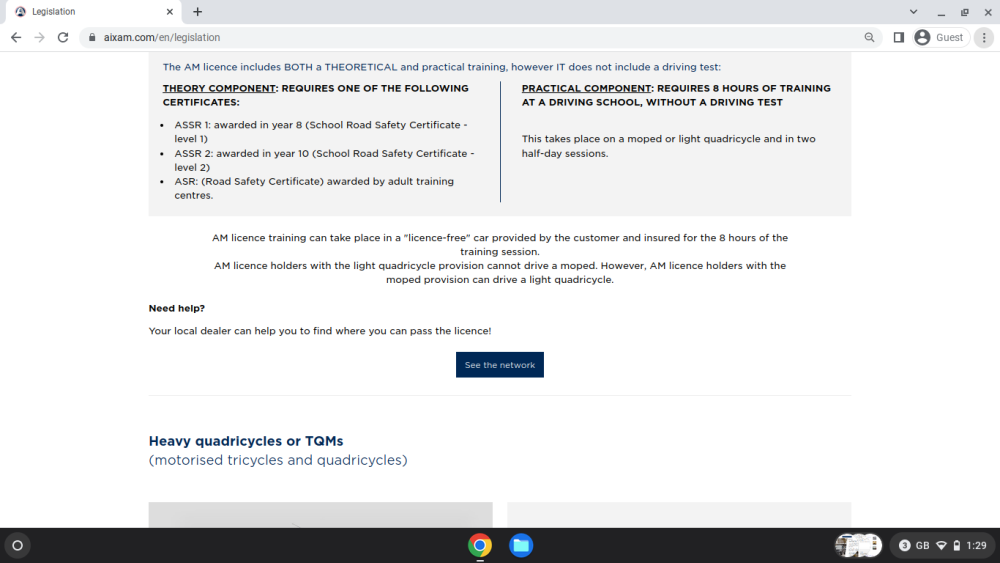
Task: Click the browser forward arrow
Action: click(x=40, y=38)
